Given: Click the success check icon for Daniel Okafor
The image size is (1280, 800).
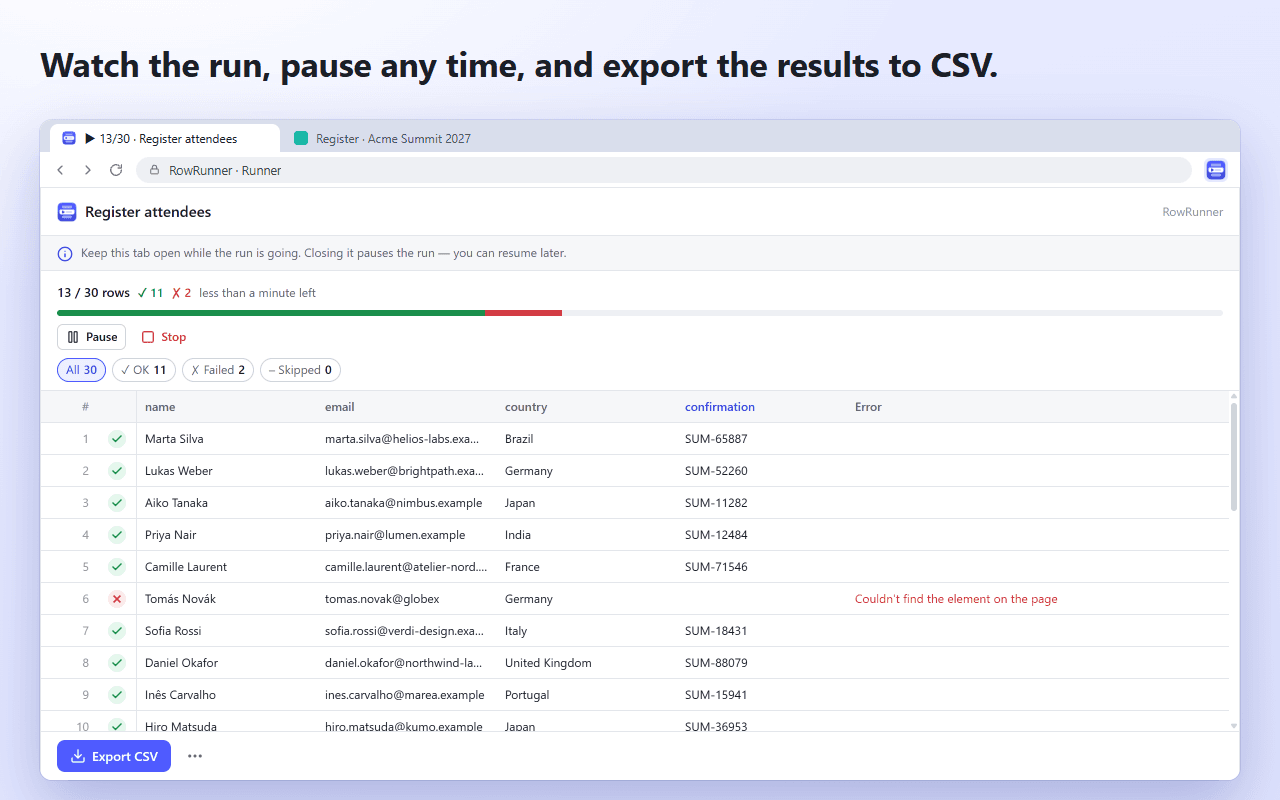Looking at the screenshot, I should (x=117, y=663).
